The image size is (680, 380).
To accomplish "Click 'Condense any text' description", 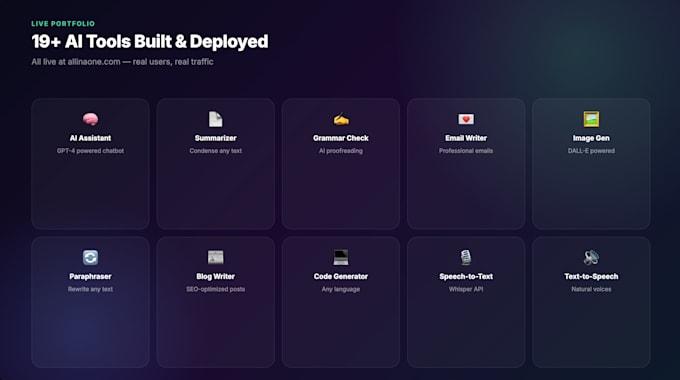I will (x=216, y=151).
